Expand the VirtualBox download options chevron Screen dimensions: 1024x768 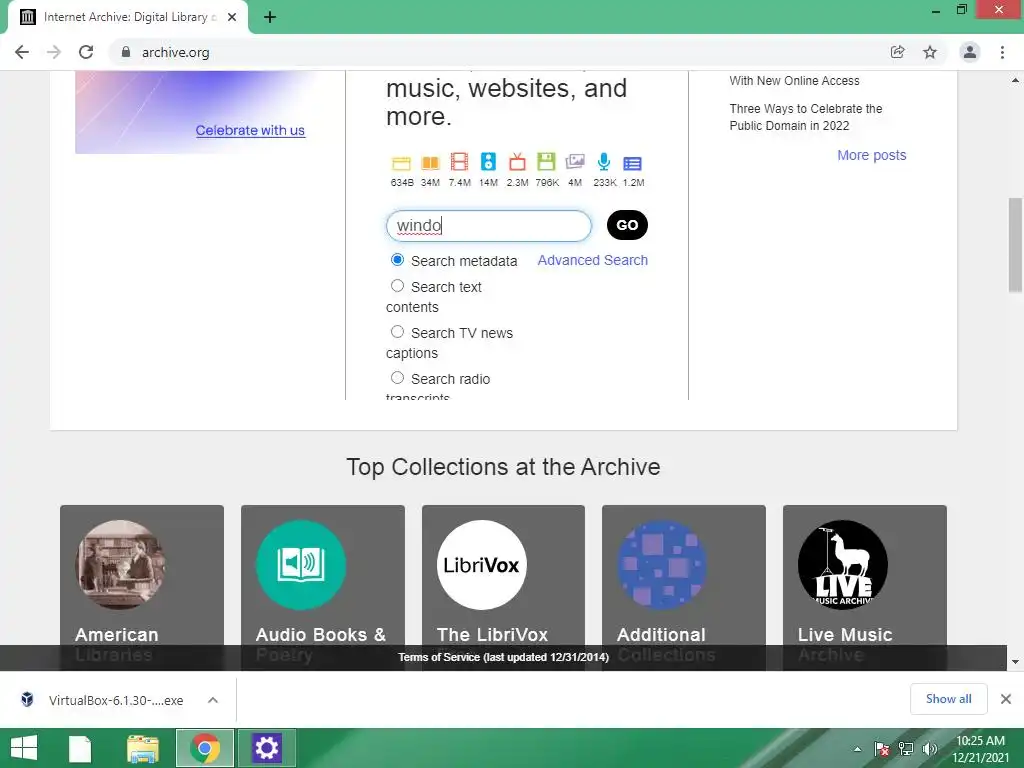pos(213,700)
